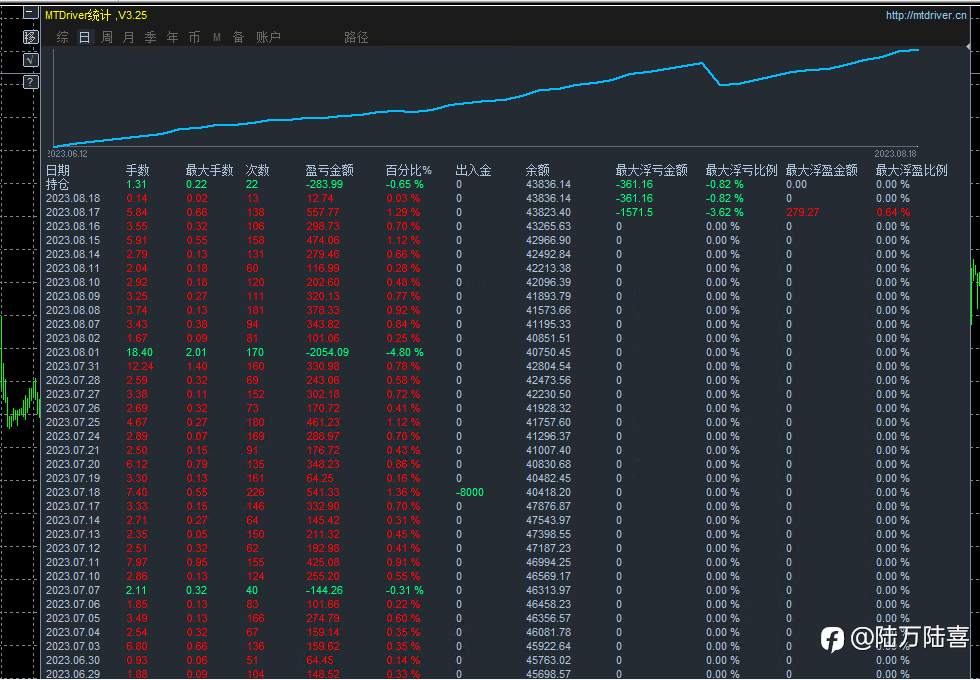Click the 最大浮亏金额 column header
Image resolution: width=980 pixels, height=680 pixels.
click(x=651, y=170)
